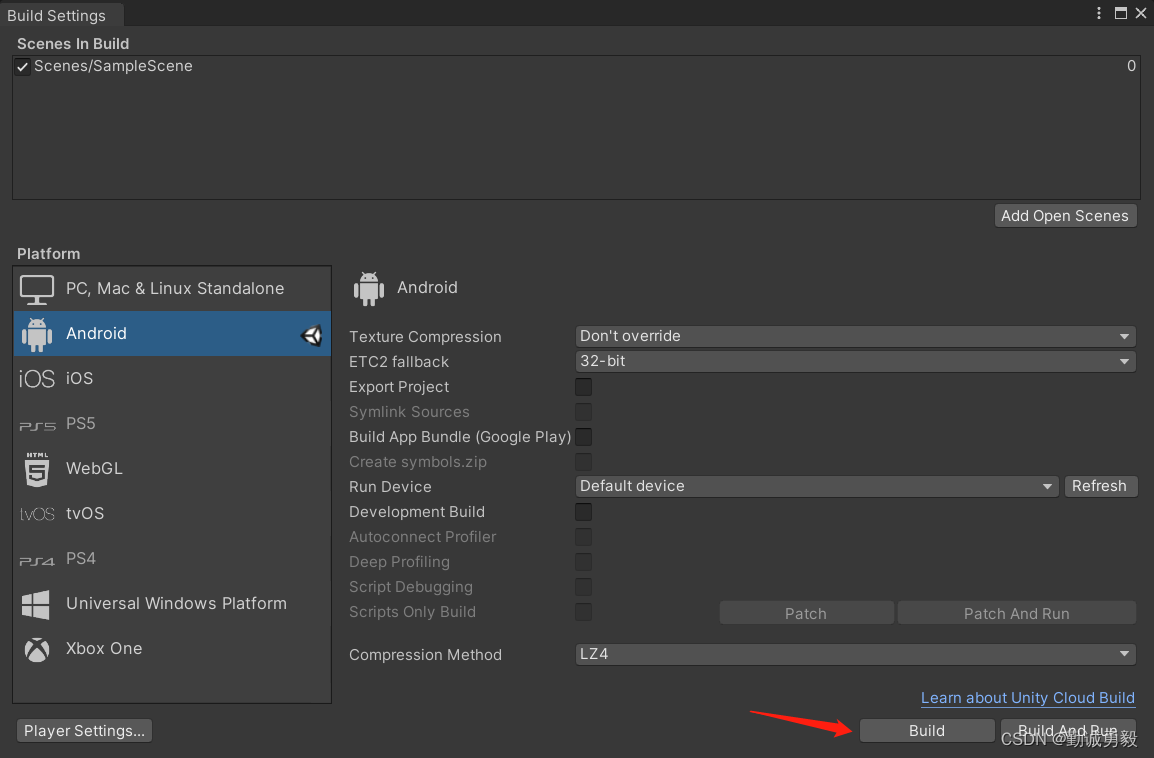Click the Run Device label
Image resolution: width=1154 pixels, height=758 pixels.
[390, 487]
